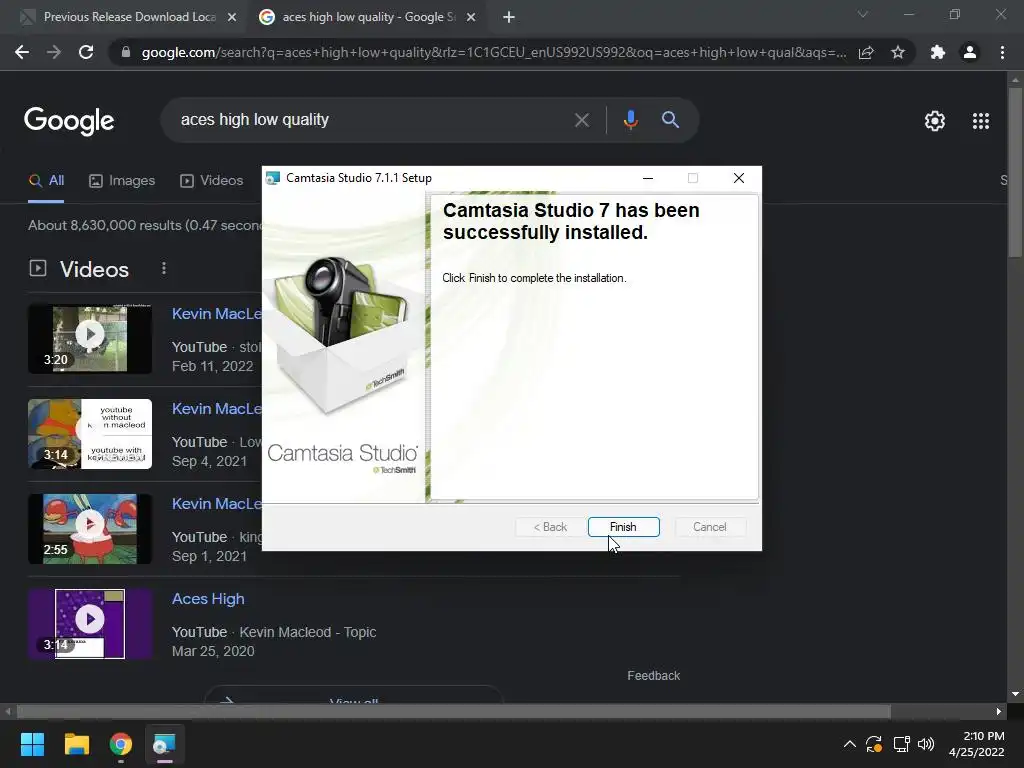The width and height of the screenshot is (1024, 768).
Task: Open the Chrome extensions puzzle icon
Action: coord(938,52)
